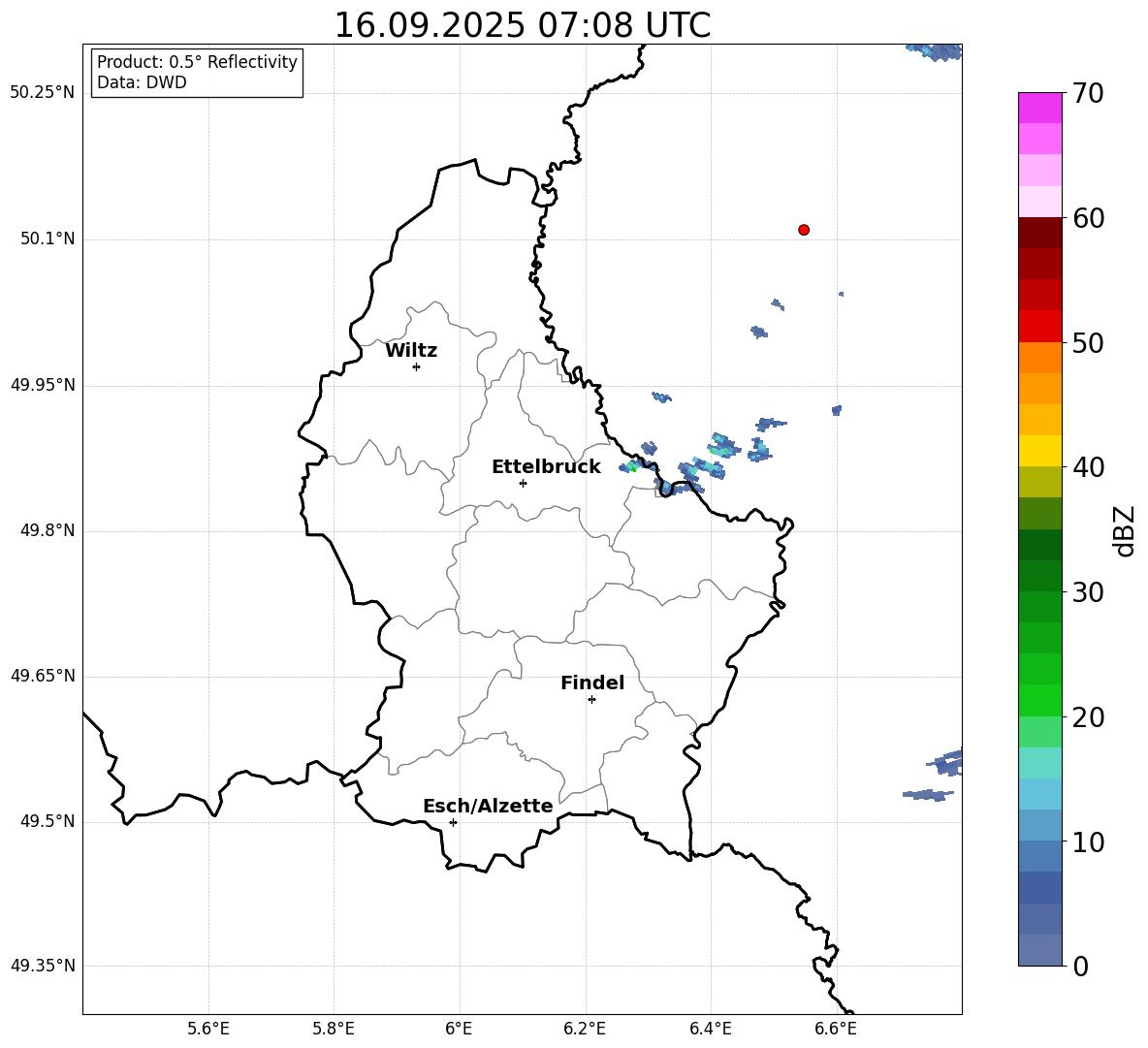Click the Wiltz location cross marker
Viewport: 1148px width, 1048px height.
417,366
